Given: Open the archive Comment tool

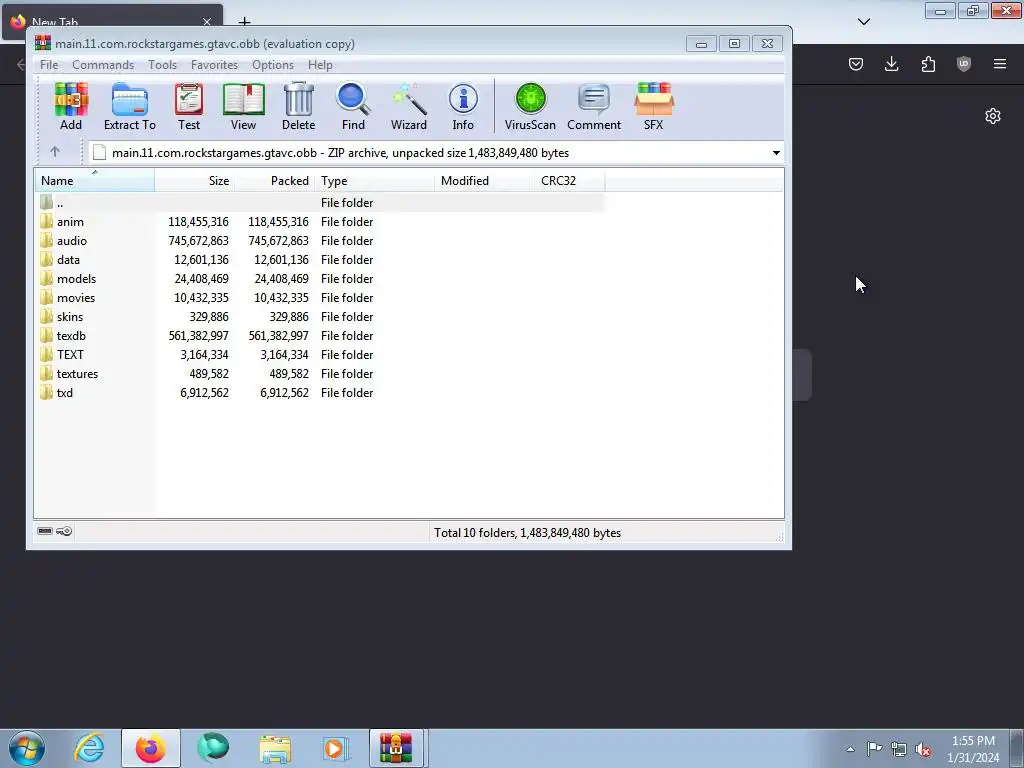Looking at the screenshot, I should coord(594,106).
